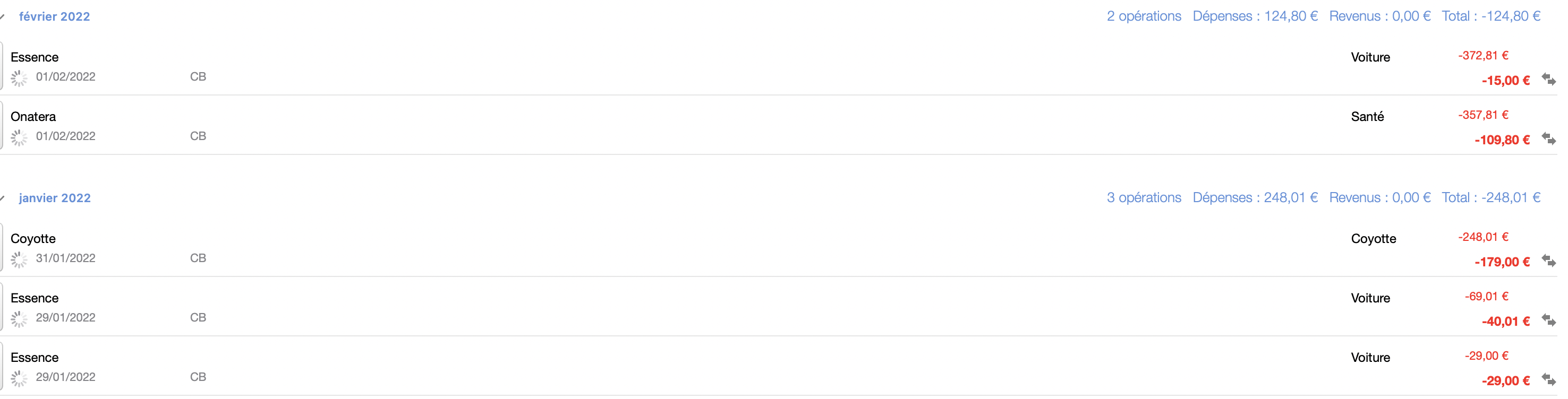This screenshot has width=1568, height=399.
Task: Click transfer arrows icon on Essence -40,01 € row
Action: (x=1548, y=320)
